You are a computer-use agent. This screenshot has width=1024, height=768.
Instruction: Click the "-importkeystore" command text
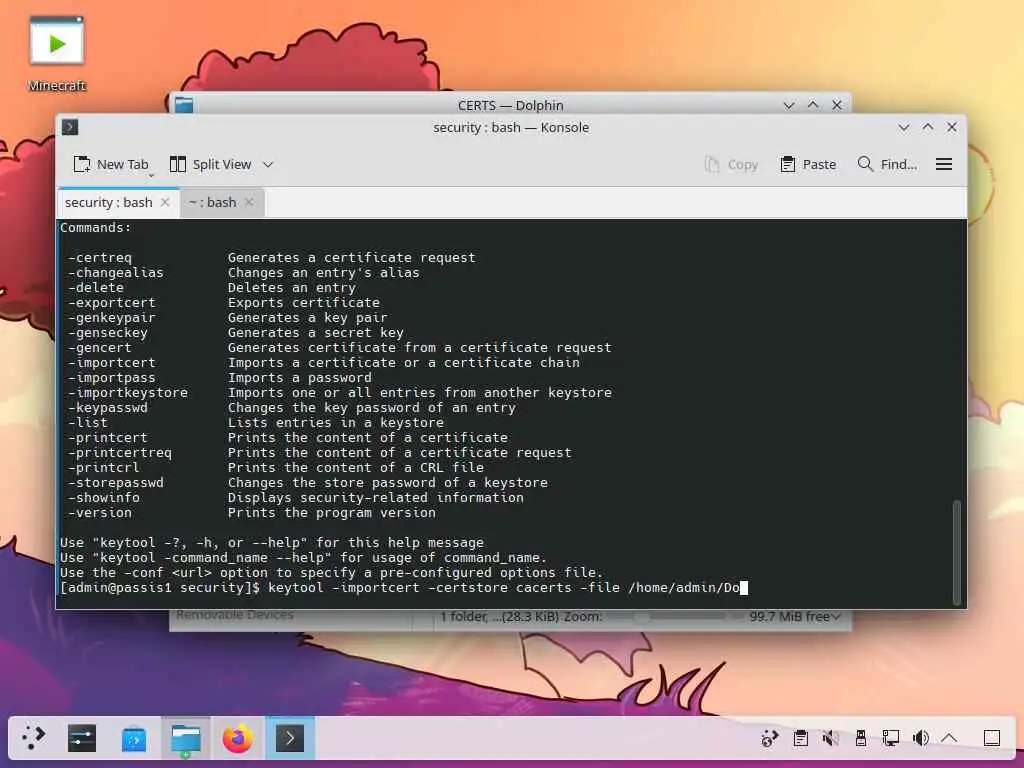[128, 392]
